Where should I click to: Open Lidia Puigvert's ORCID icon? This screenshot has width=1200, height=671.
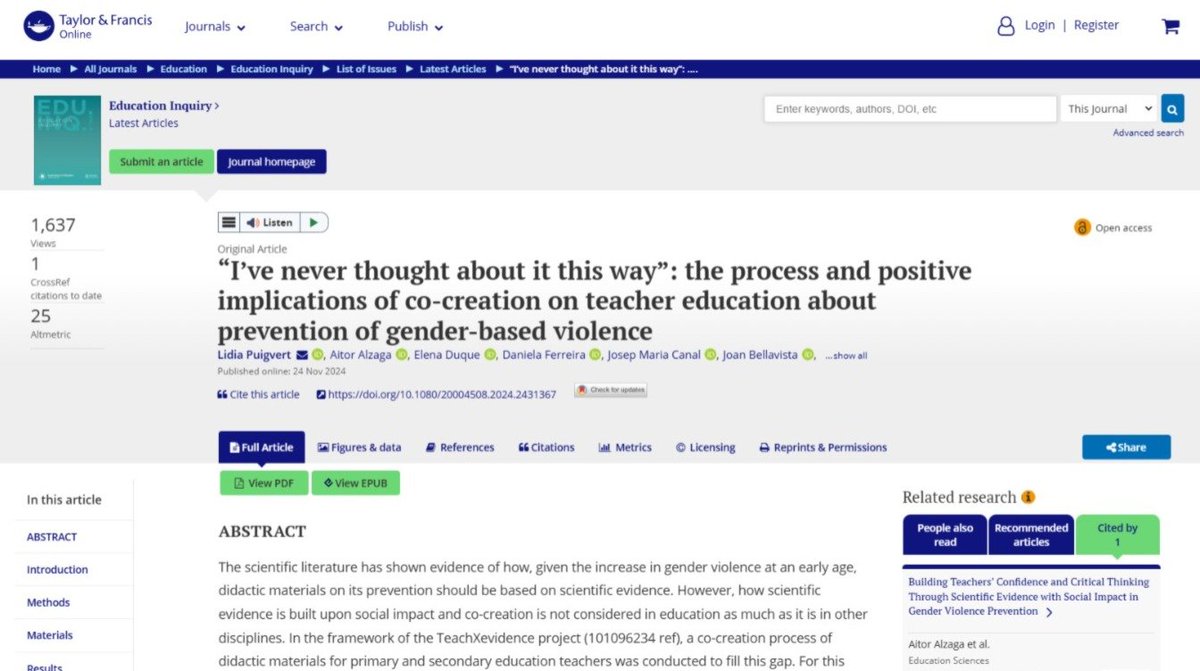[318, 355]
